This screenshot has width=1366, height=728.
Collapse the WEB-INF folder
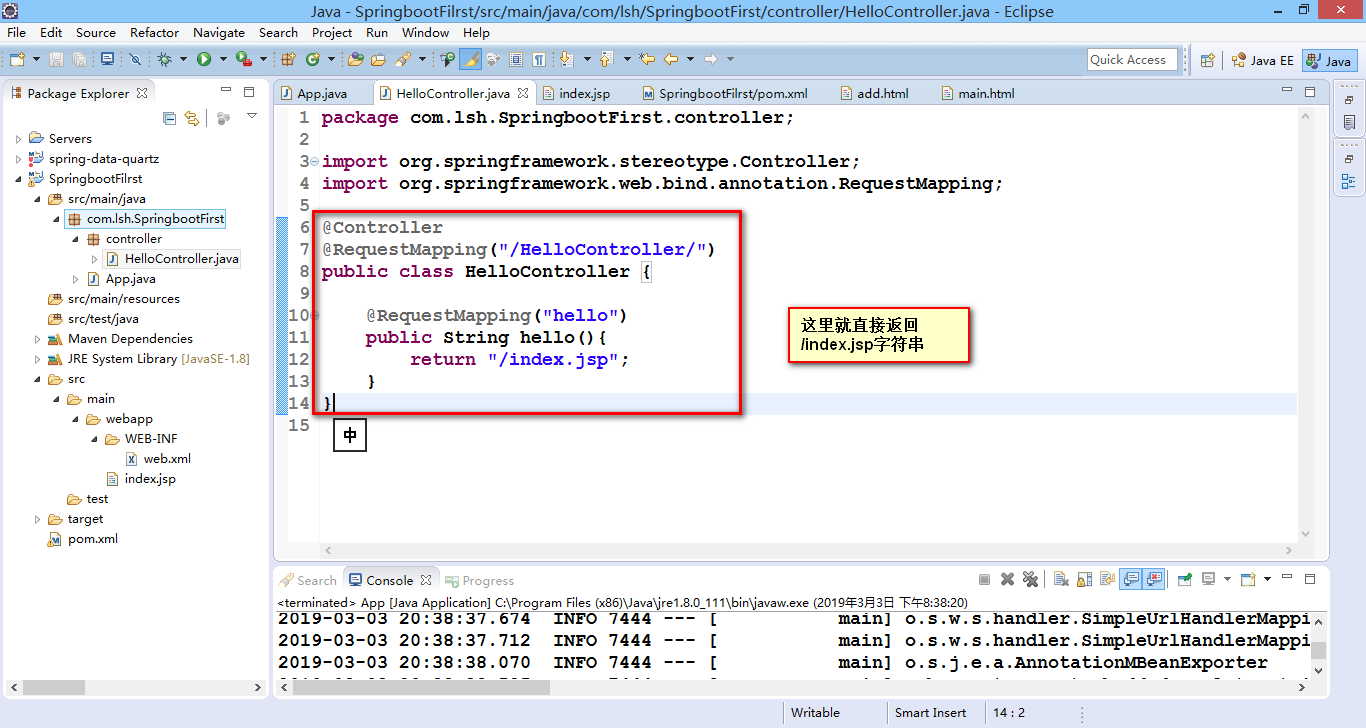pyautogui.click(x=94, y=439)
